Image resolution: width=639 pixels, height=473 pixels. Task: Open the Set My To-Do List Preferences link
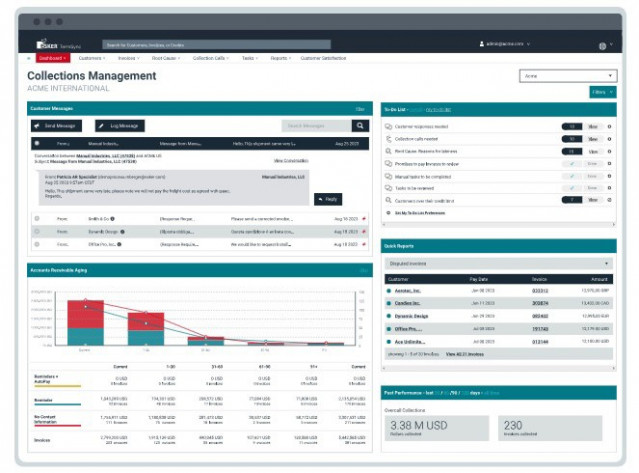(420, 213)
